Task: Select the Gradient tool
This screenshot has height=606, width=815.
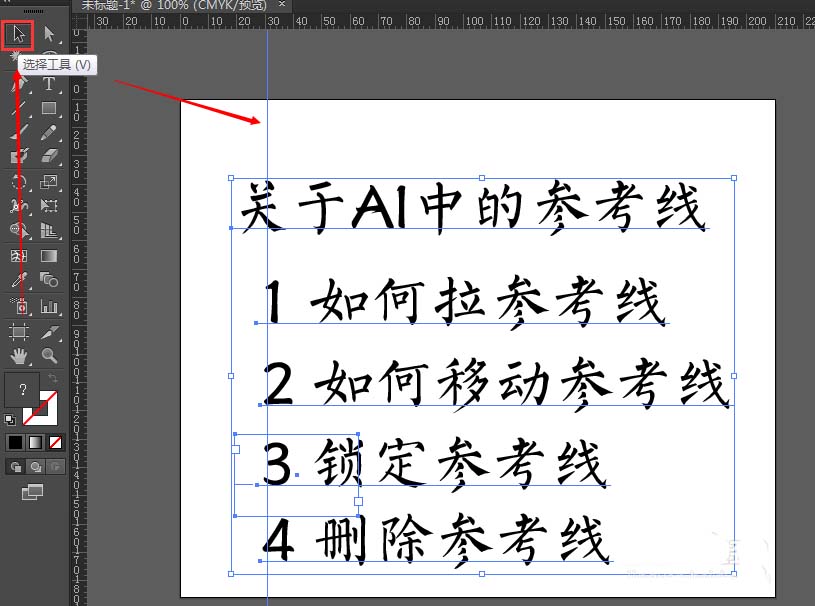Action: [49, 256]
